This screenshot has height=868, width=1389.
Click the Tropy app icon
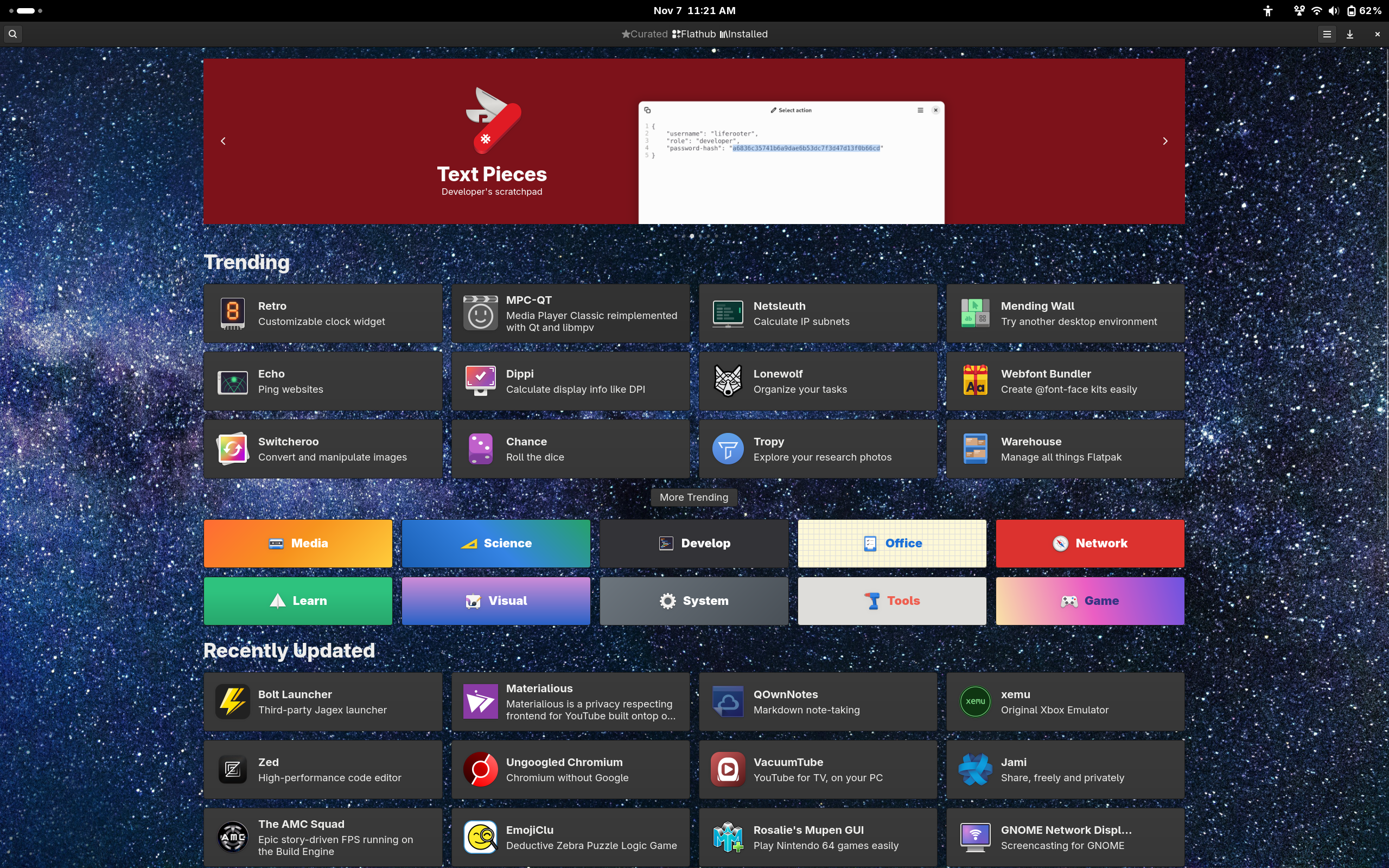[x=728, y=449]
